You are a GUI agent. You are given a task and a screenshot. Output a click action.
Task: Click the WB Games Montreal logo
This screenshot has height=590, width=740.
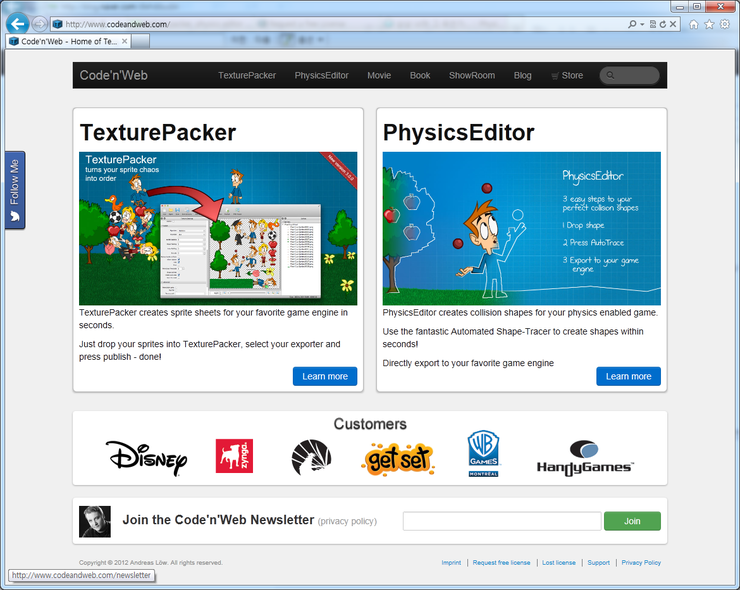483,453
